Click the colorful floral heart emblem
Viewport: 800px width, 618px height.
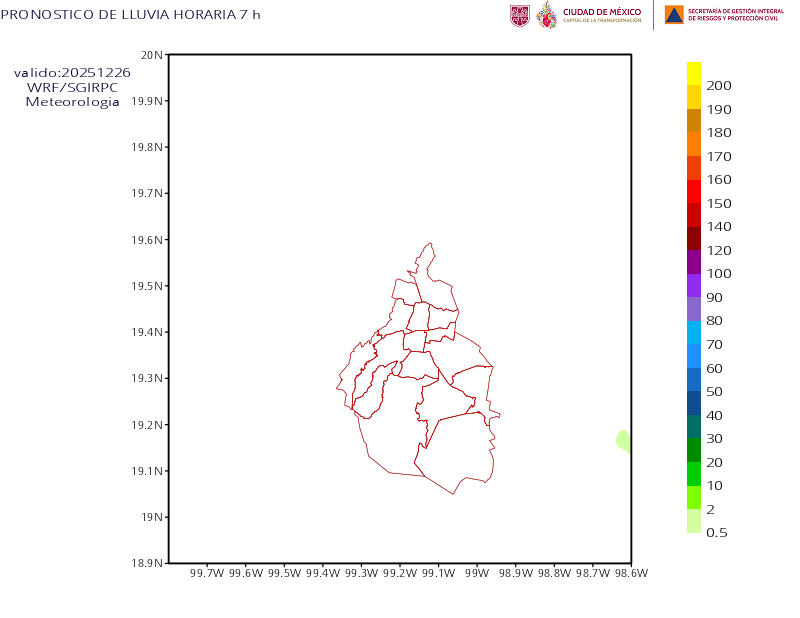[547, 15]
